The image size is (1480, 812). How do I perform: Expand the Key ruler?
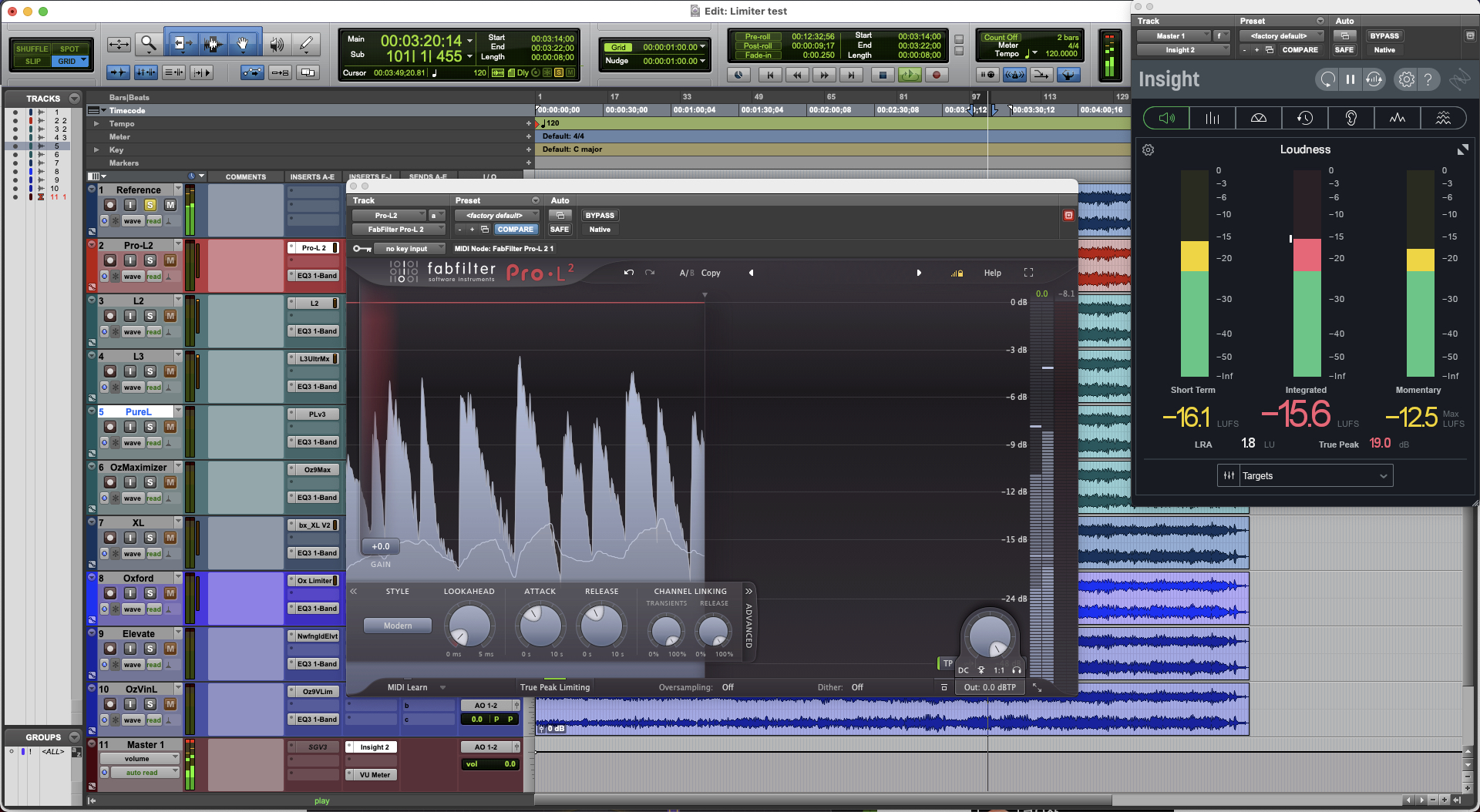(x=96, y=149)
